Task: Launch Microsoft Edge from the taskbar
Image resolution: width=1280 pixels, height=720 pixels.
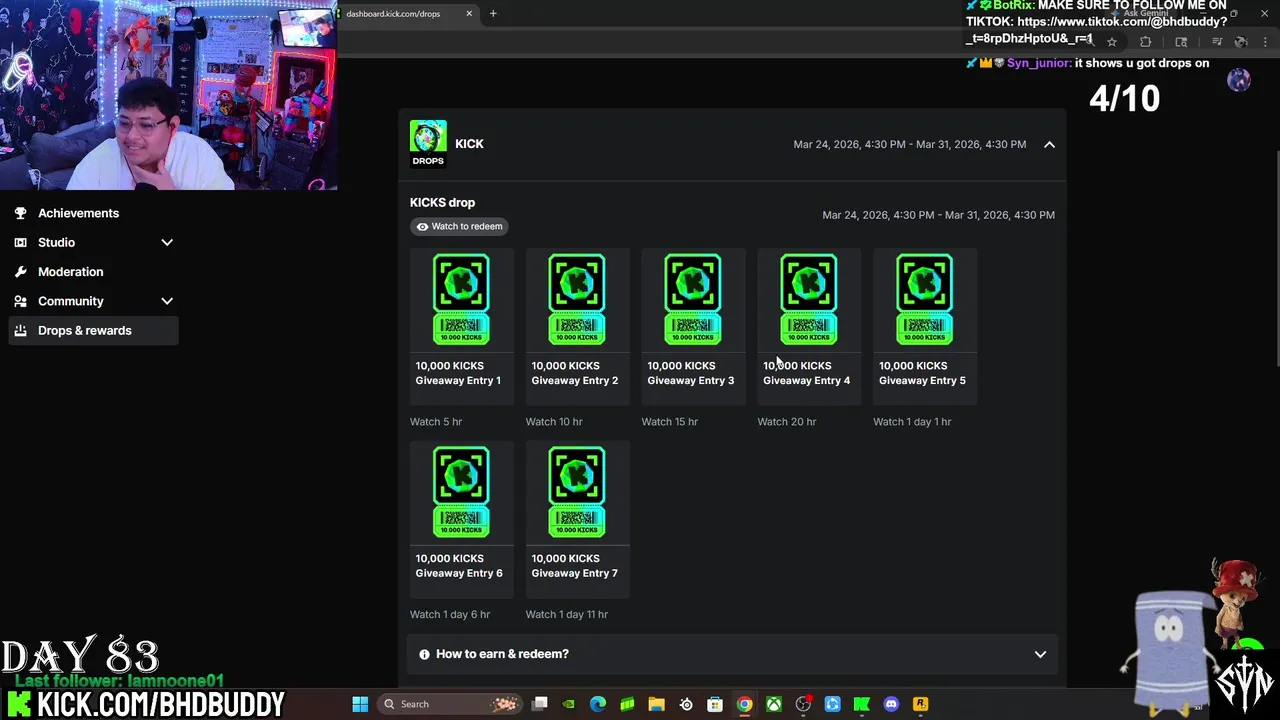Action: (x=598, y=704)
